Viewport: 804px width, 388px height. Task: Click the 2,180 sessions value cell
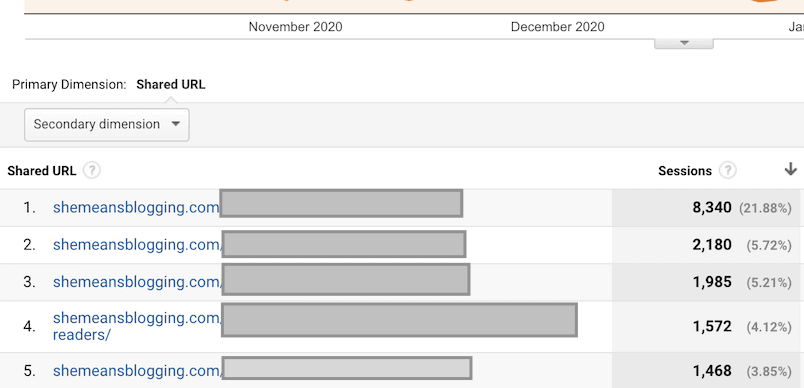click(712, 245)
